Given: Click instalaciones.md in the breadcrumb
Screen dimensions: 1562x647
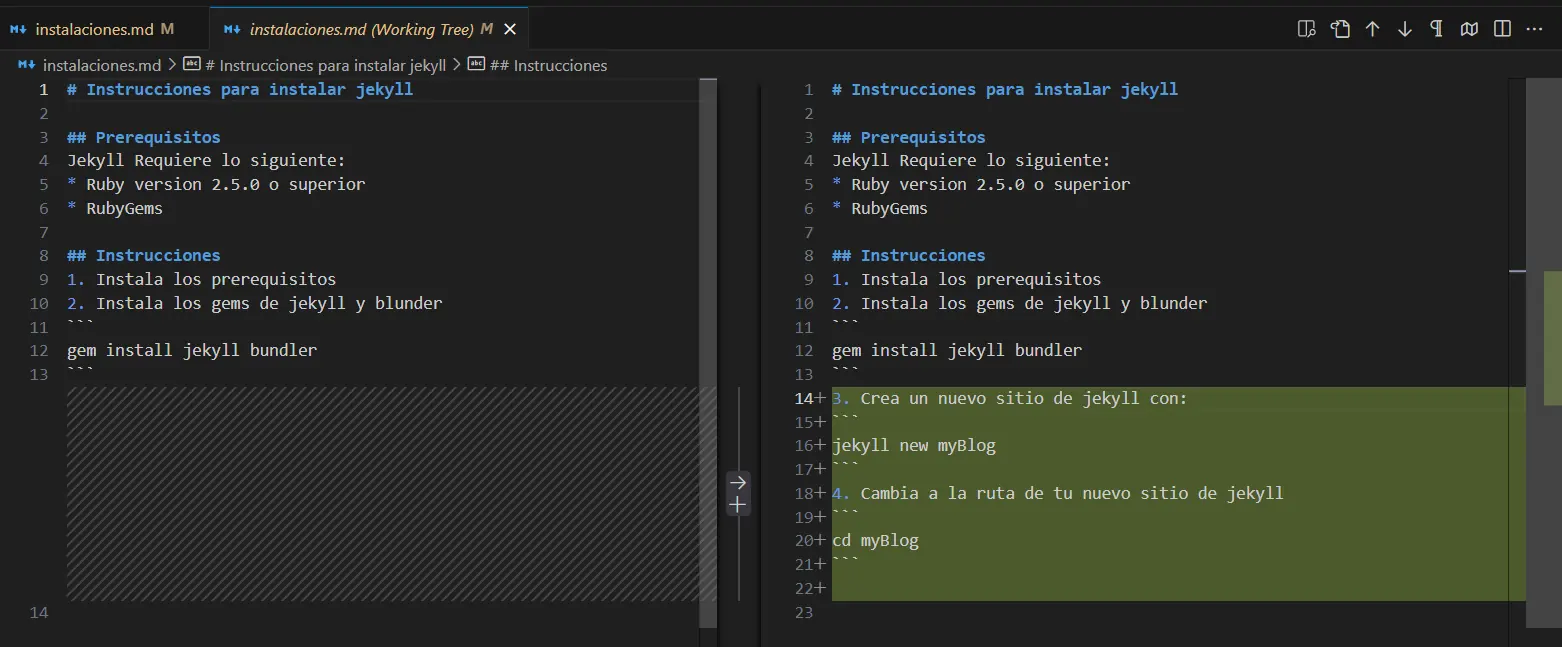Looking at the screenshot, I should pyautogui.click(x=102, y=65).
